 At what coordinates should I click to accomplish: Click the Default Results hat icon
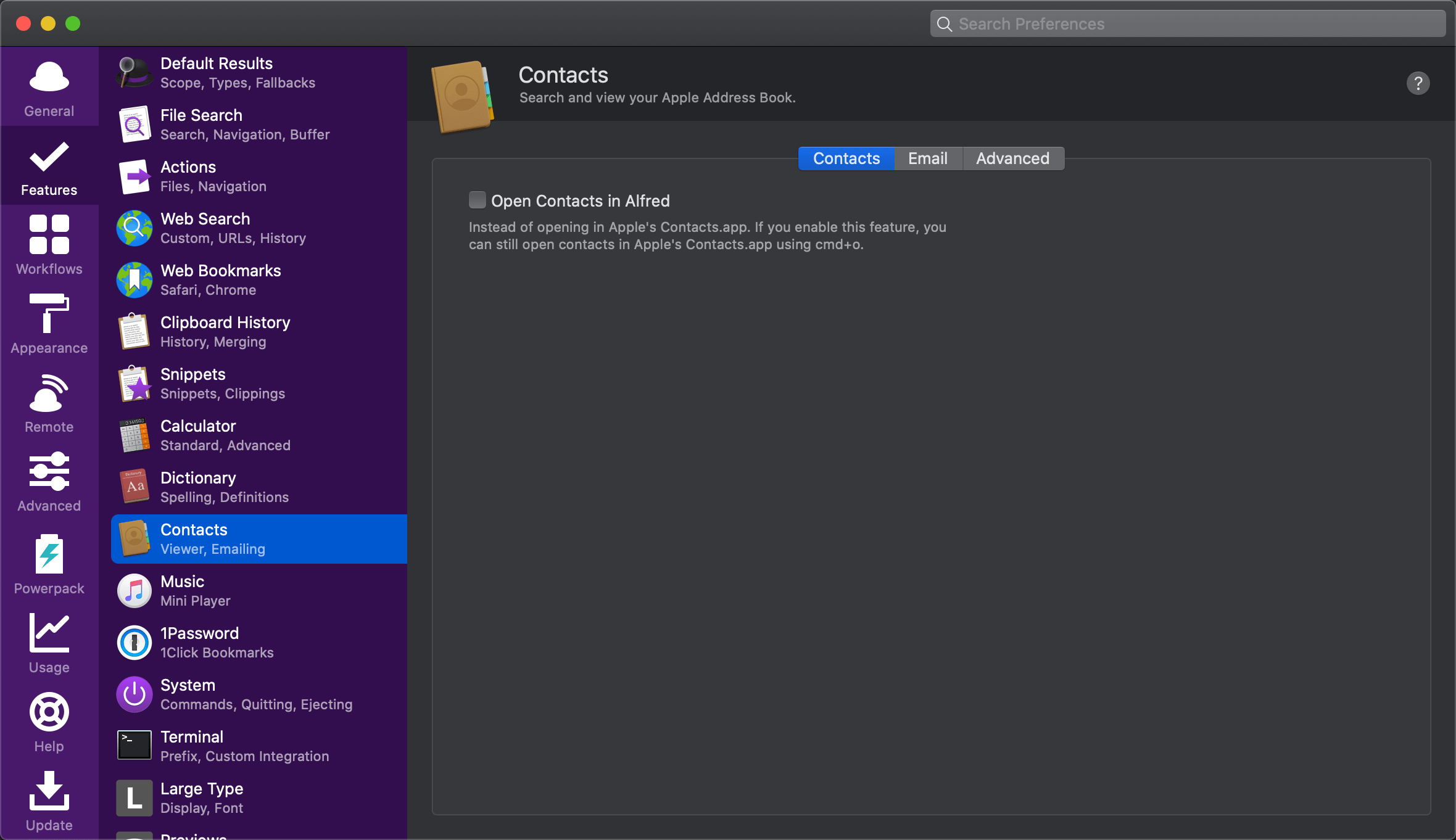tap(134, 73)
